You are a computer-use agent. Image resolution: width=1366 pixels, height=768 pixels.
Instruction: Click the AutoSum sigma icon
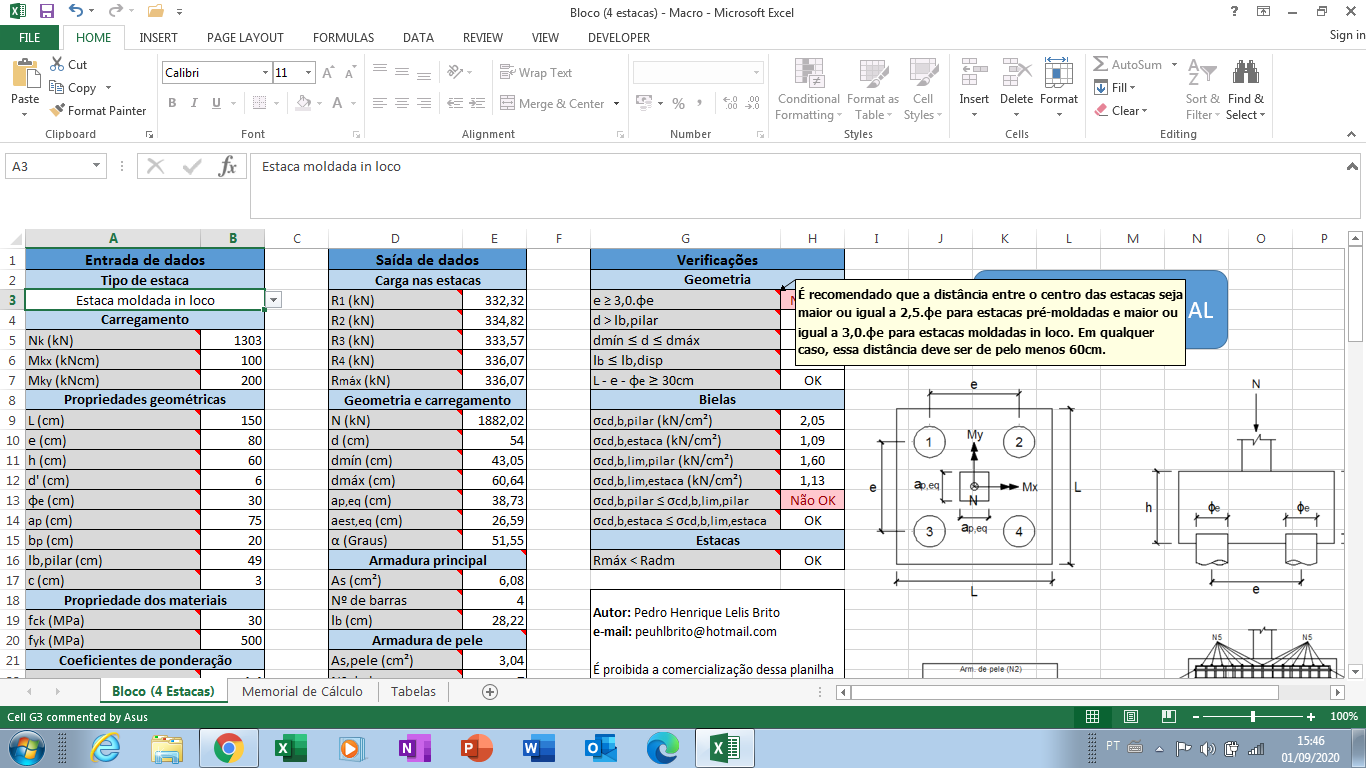point(1101,64)
